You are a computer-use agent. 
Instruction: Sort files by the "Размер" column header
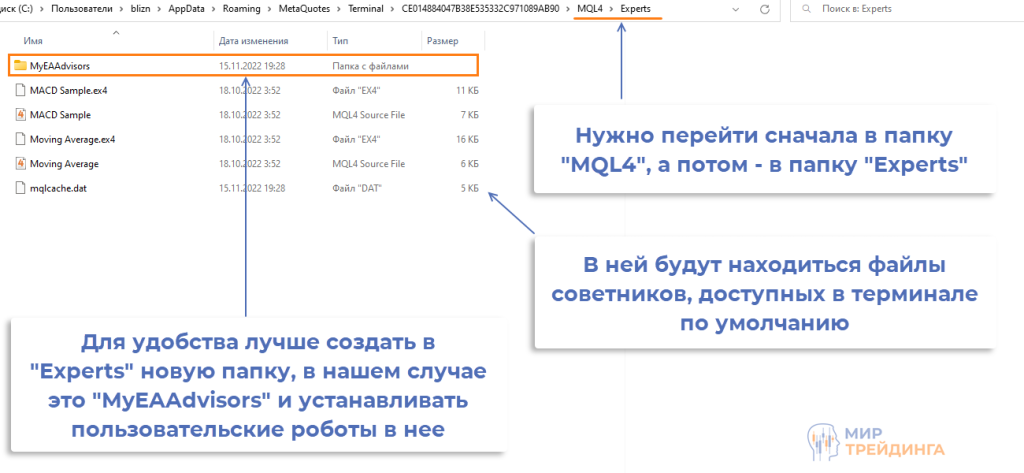point(442,41)
